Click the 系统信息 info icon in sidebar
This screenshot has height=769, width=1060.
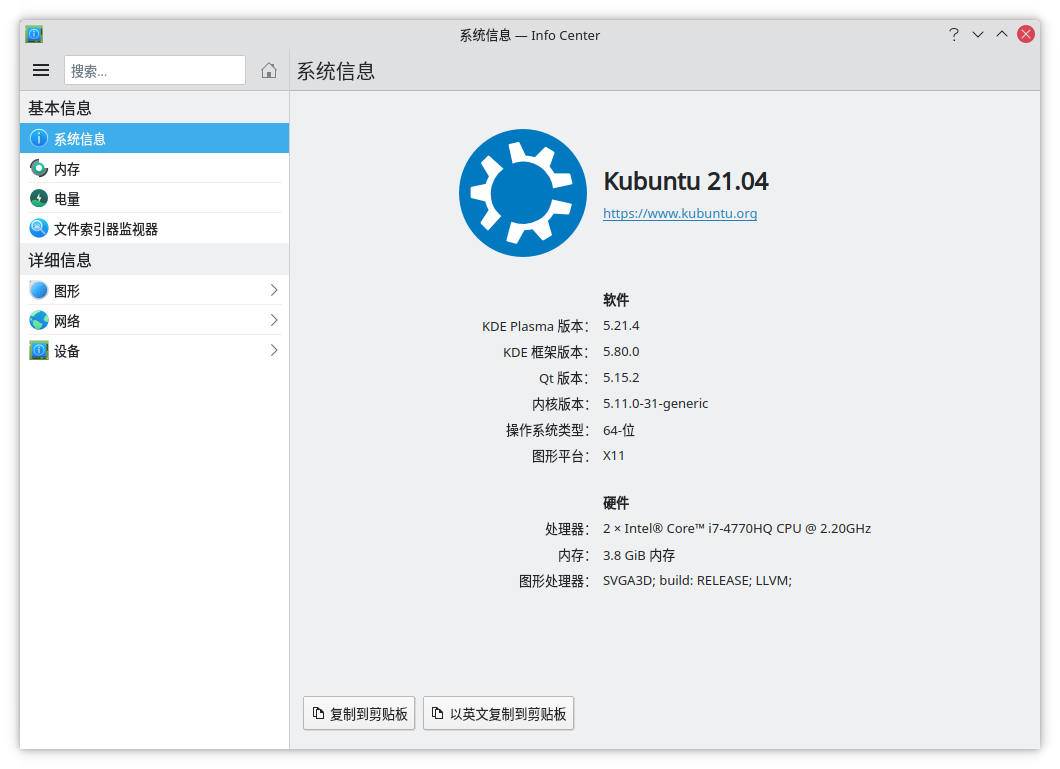coord(39,139)
